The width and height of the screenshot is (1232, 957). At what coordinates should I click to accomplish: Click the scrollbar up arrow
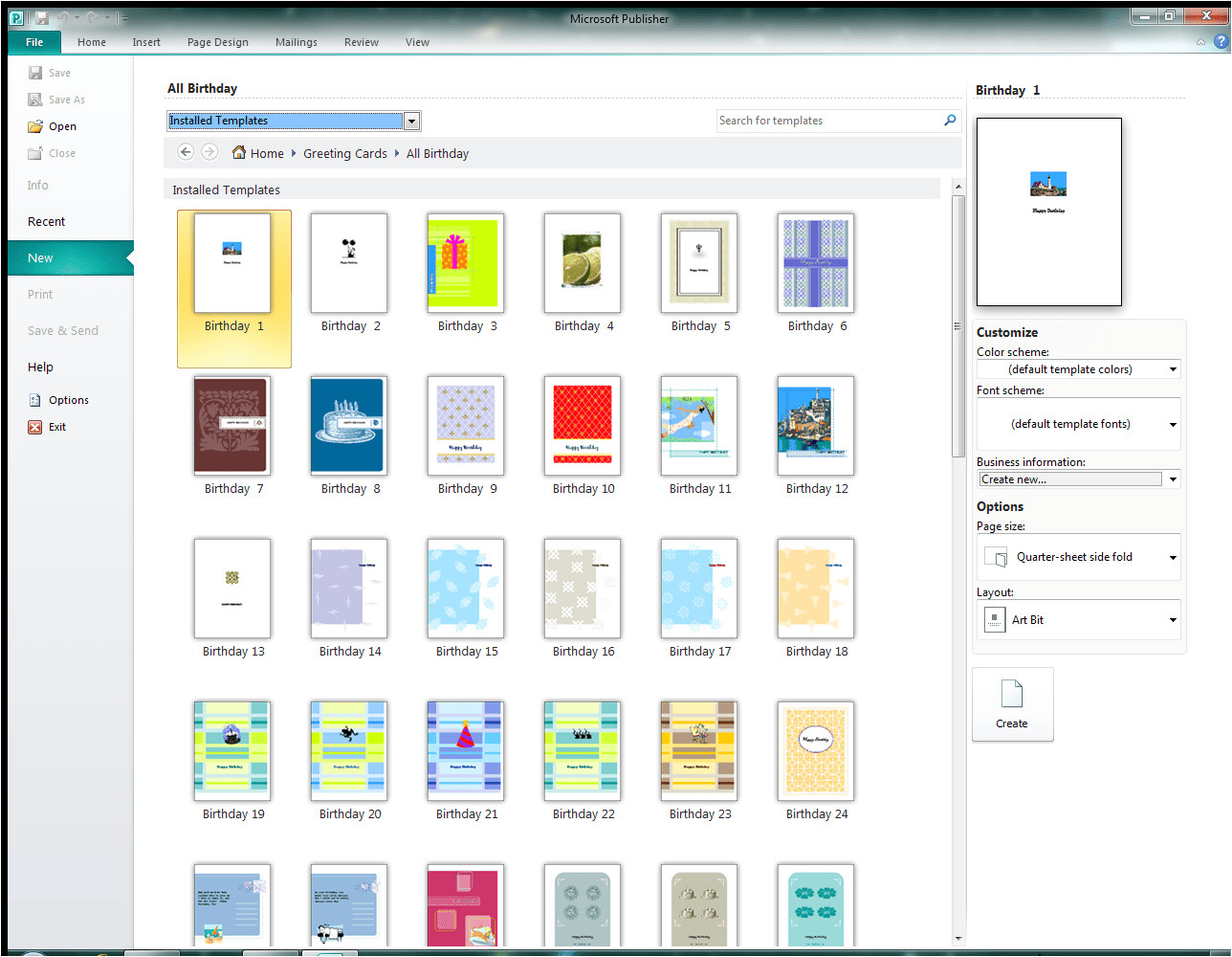pyautogui.click(x=957, y=187)
